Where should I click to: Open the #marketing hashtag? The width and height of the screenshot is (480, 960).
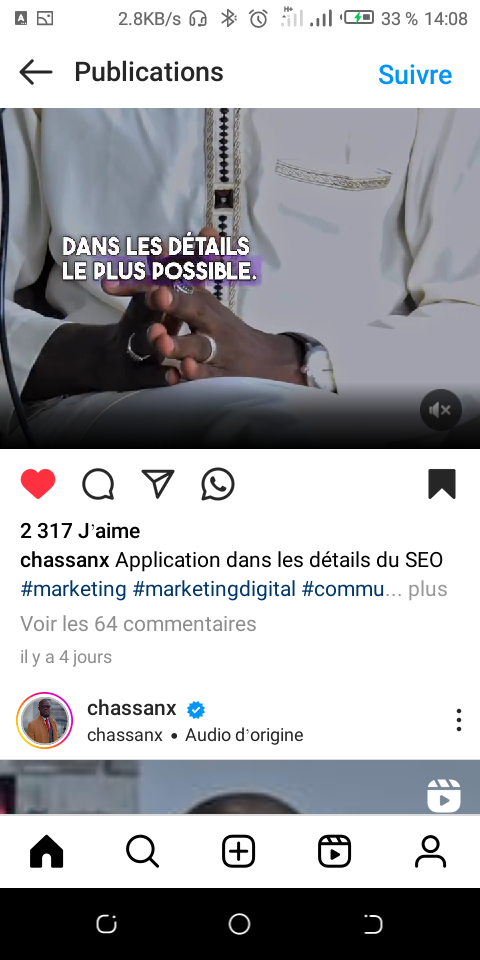tap(73, 589)
